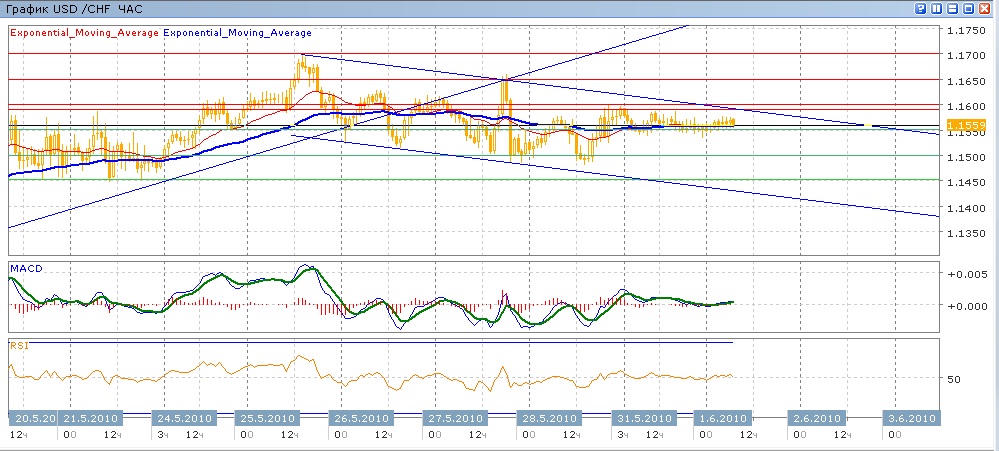Screen dimensions: 999x451
Task: Maximize the USD/CHF chart window
Action: pos(969,8)
